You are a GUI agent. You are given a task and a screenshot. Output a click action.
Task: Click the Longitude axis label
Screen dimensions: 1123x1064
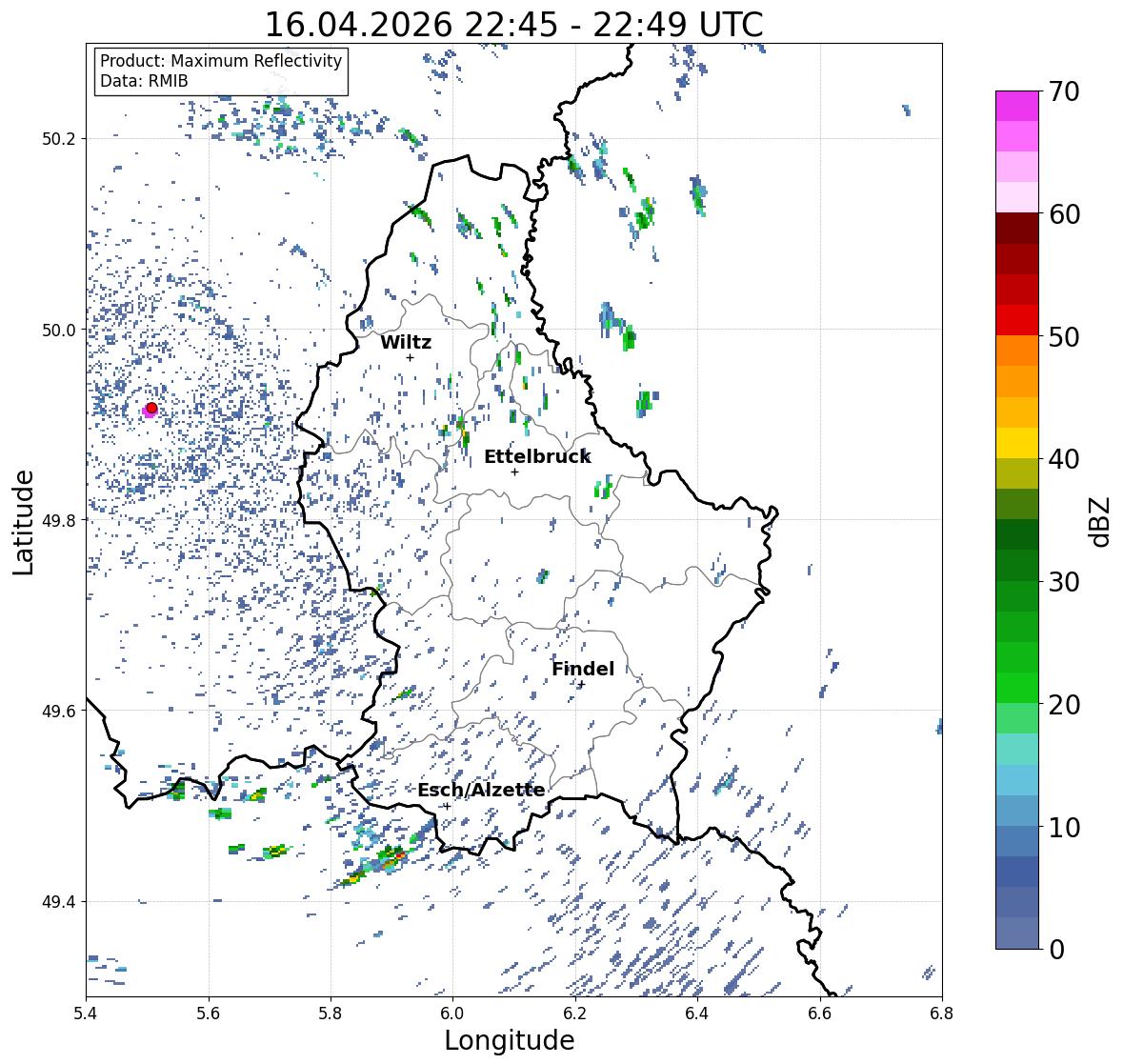(x=510, y=1040)
